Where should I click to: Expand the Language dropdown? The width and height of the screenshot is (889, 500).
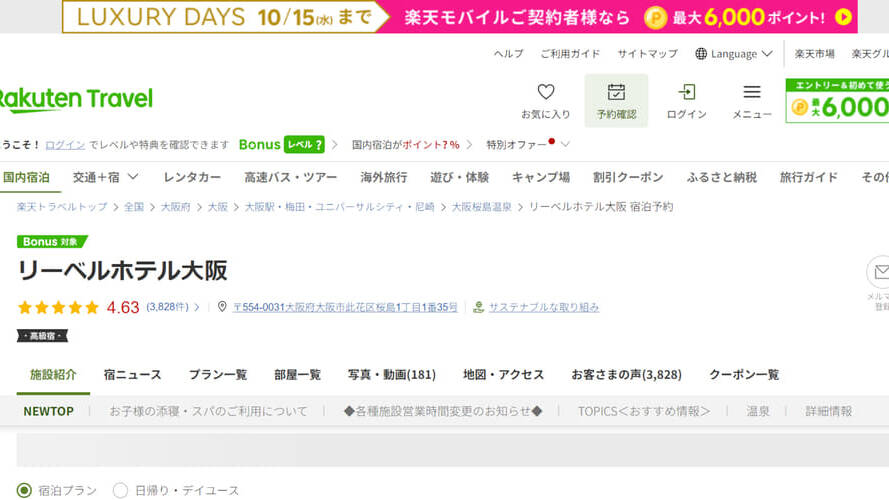tap(767, 54)
